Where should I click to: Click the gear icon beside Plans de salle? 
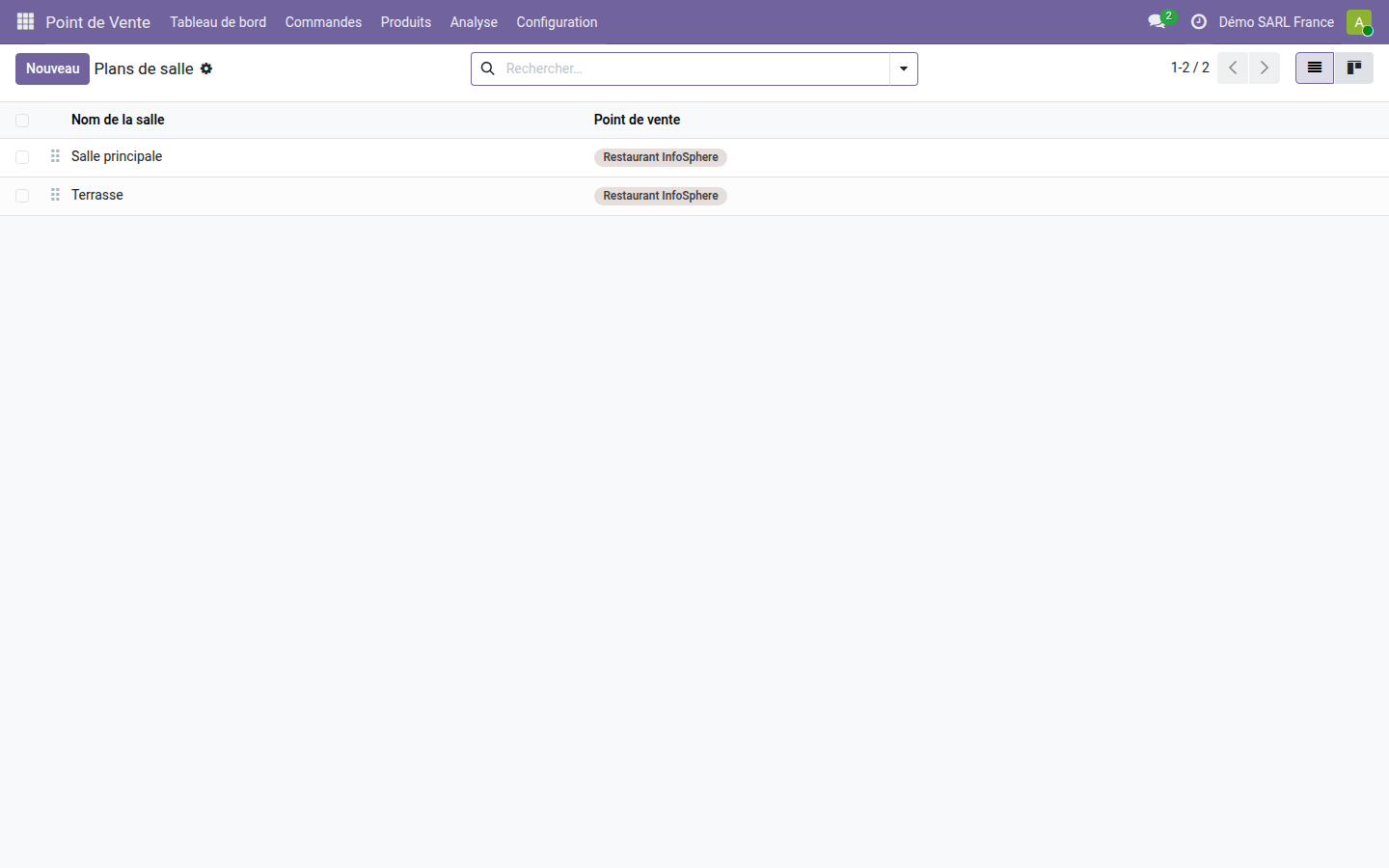coord(206,68)
